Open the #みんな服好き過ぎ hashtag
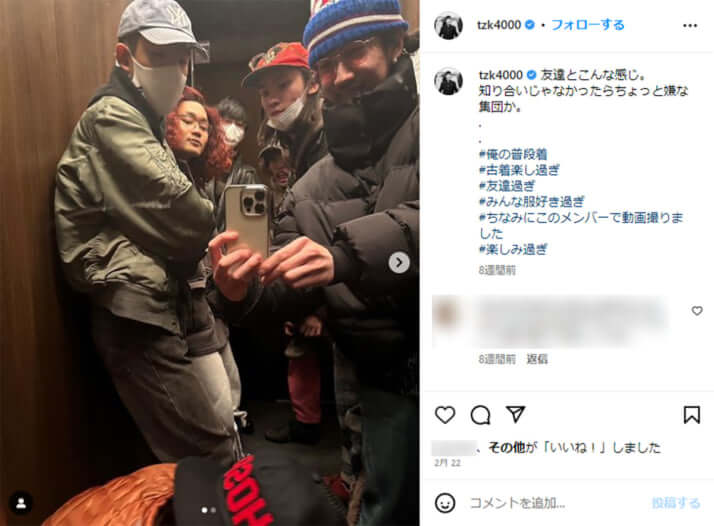Image resolution: width=714 pixels, height=526 pixels. (531, 201)
